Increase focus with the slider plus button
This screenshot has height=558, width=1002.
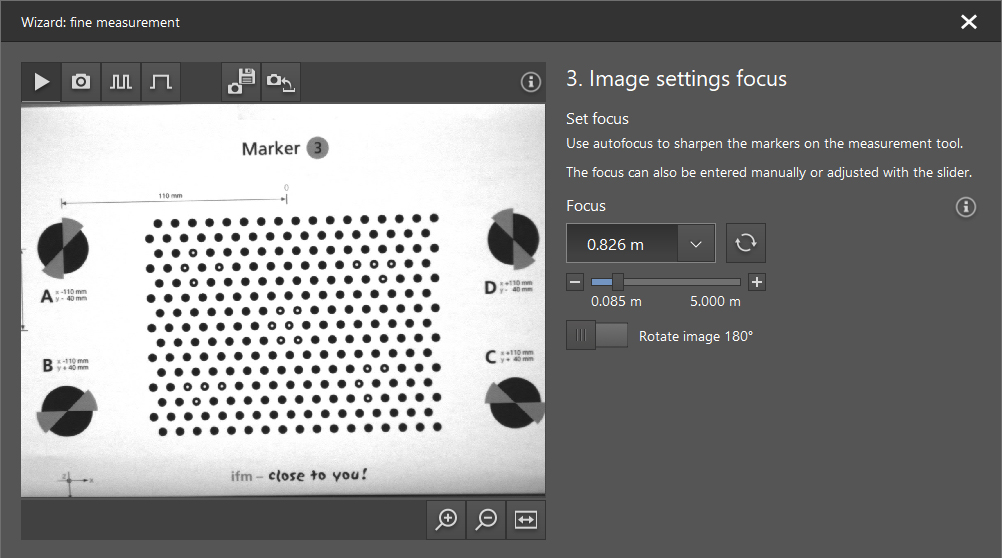(x=757, y=282)
